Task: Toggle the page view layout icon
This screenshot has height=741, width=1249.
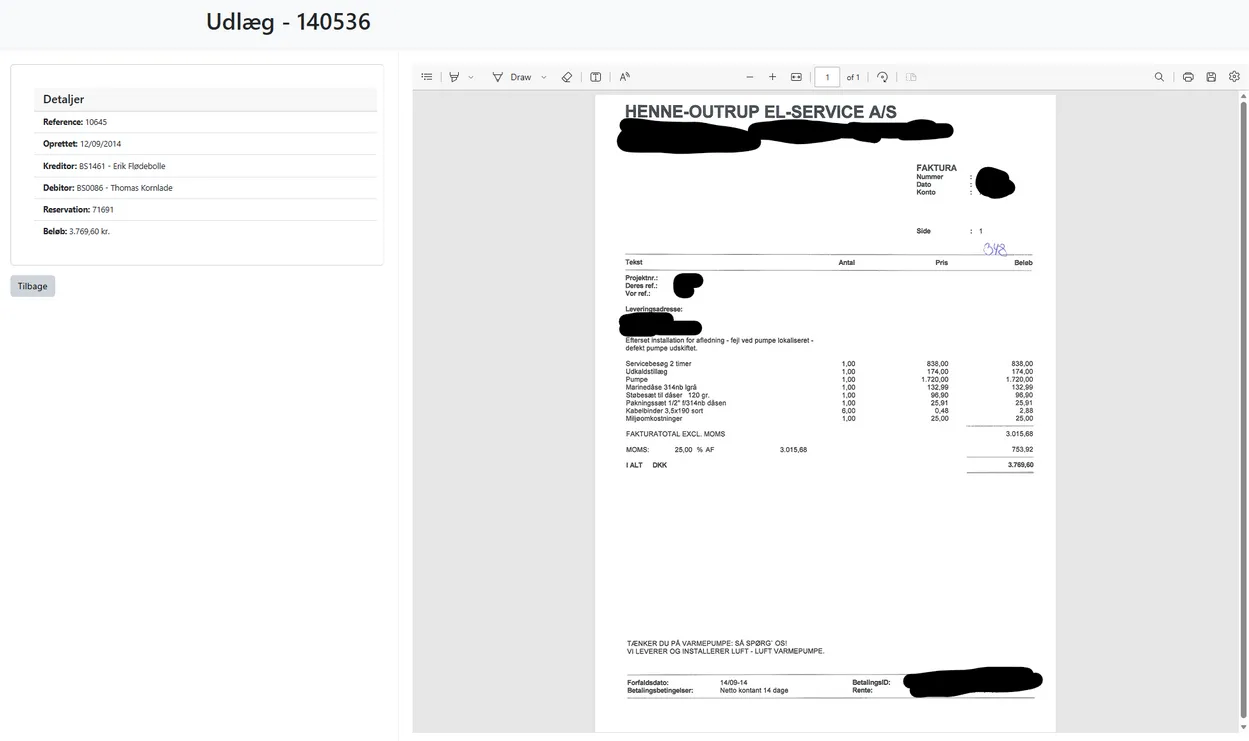Action: coord(596,77)
